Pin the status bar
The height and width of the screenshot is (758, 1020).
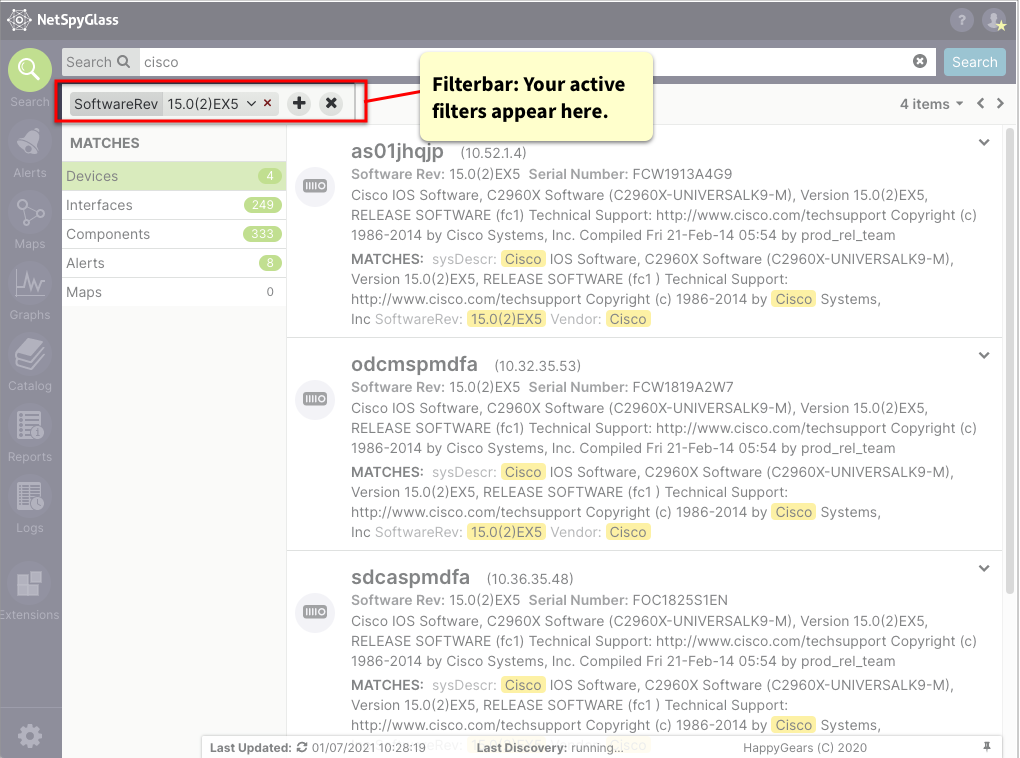(x=987, y=747)
